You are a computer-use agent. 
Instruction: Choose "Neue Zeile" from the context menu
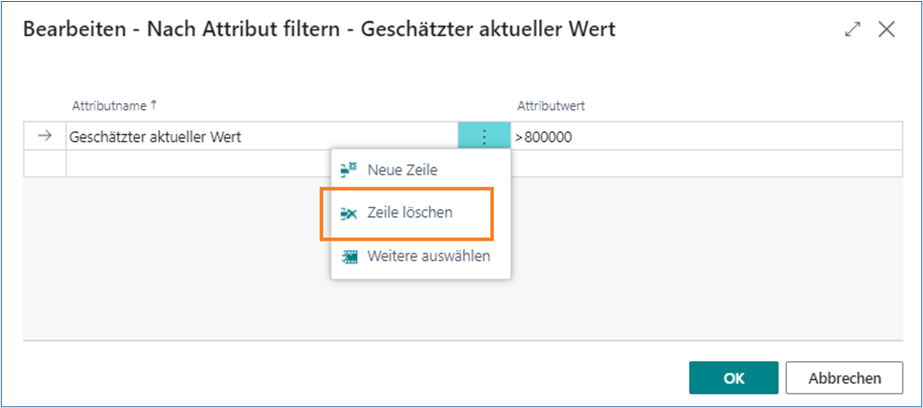click(x=402, y=170)
